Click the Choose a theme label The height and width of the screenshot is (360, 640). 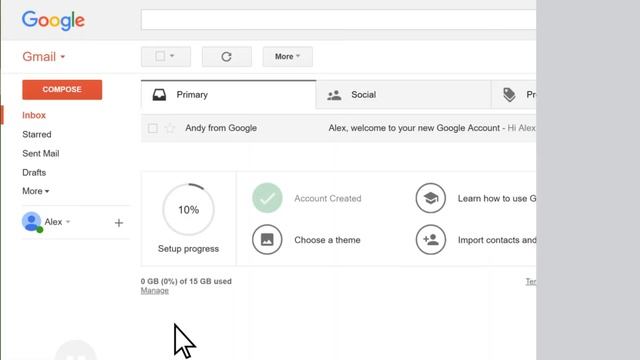pyautogui.click(x=327, y=240)
